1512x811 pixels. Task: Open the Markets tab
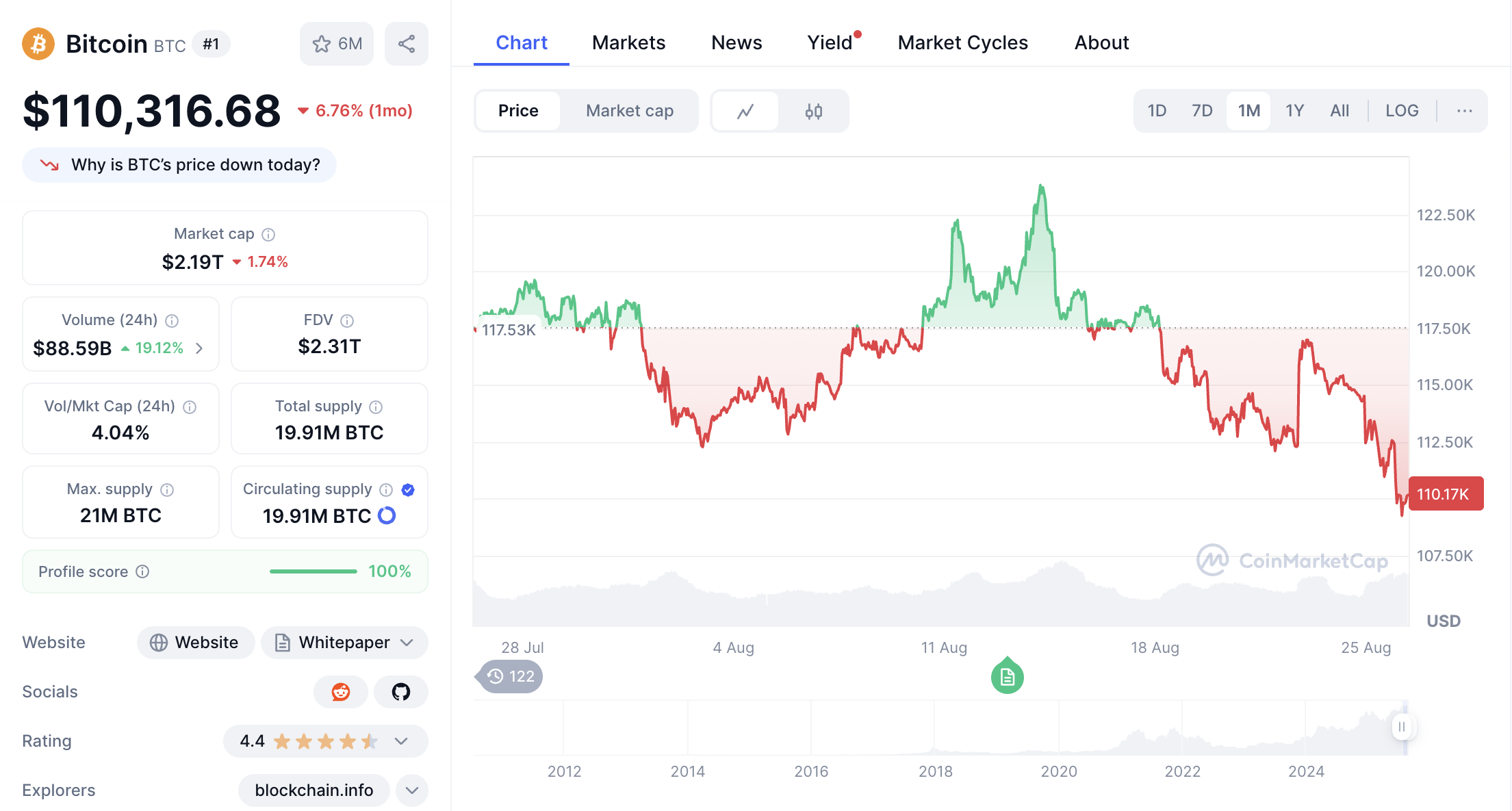click(x=628, y=43)
